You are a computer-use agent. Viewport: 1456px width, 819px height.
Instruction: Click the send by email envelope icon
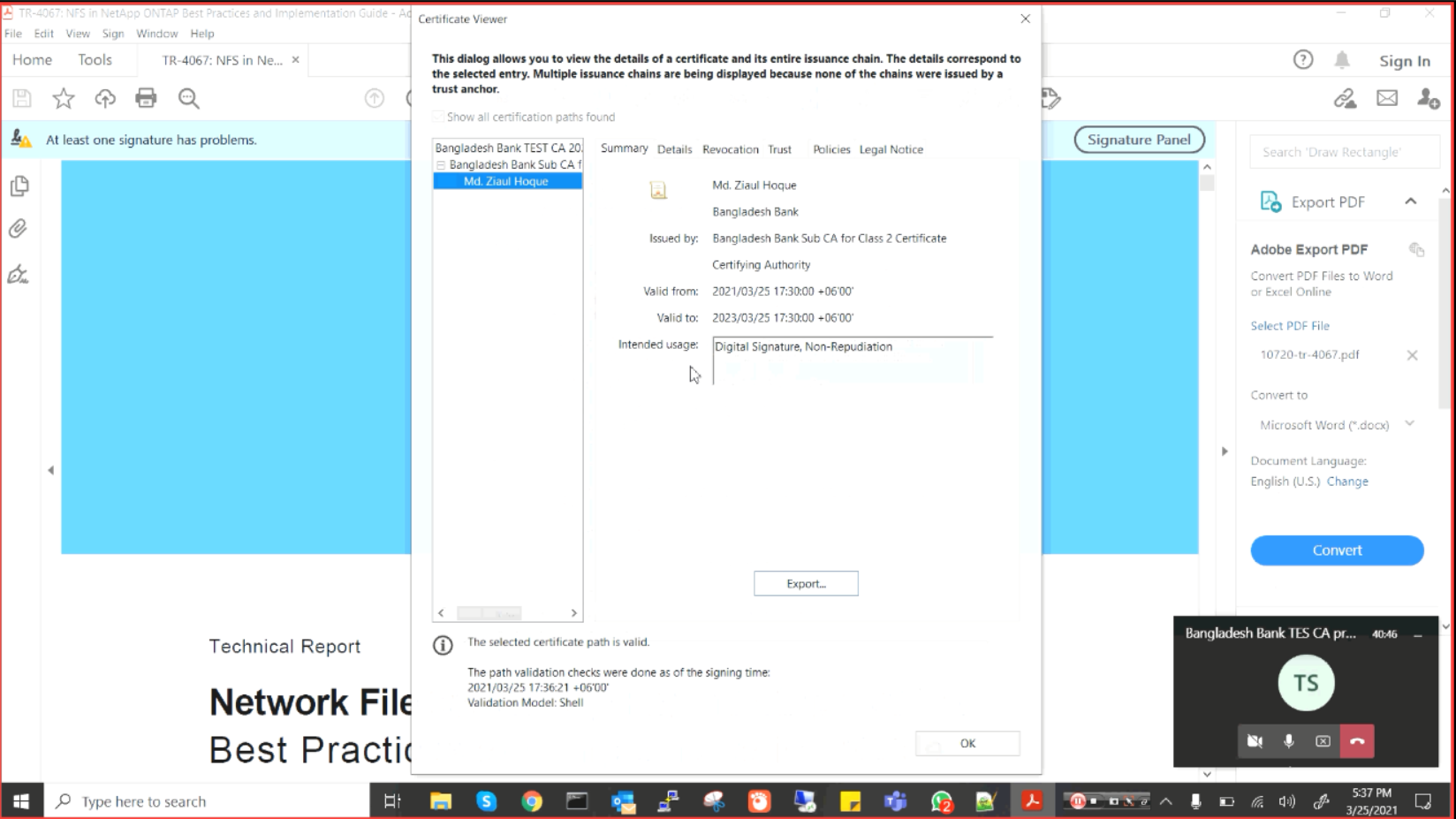pyautogui.click(x=1387, y=98)
